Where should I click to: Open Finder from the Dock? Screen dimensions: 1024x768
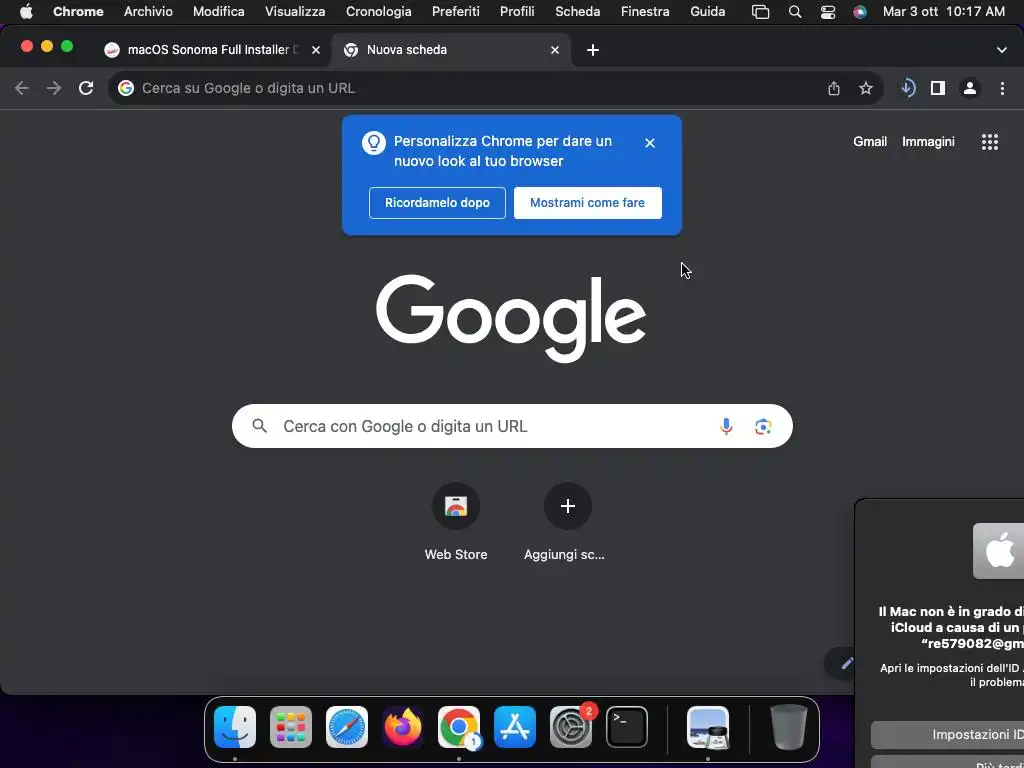[235, 727]
